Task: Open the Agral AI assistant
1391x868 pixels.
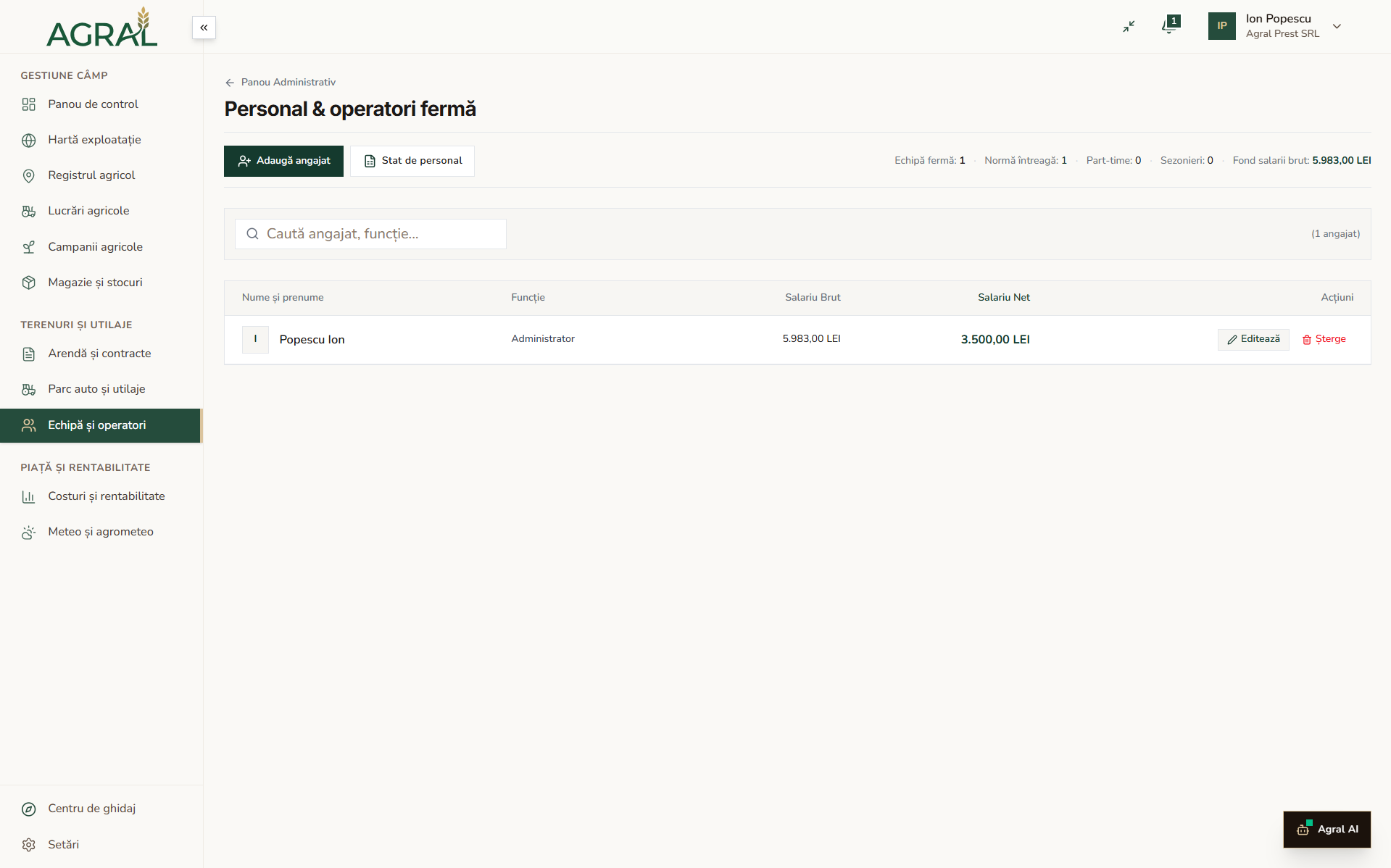Action: pos(1326,830)
